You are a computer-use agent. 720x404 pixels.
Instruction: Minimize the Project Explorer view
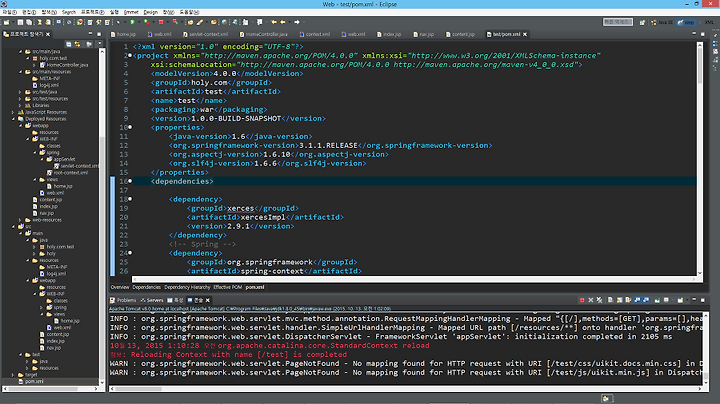tap(90, 34)
